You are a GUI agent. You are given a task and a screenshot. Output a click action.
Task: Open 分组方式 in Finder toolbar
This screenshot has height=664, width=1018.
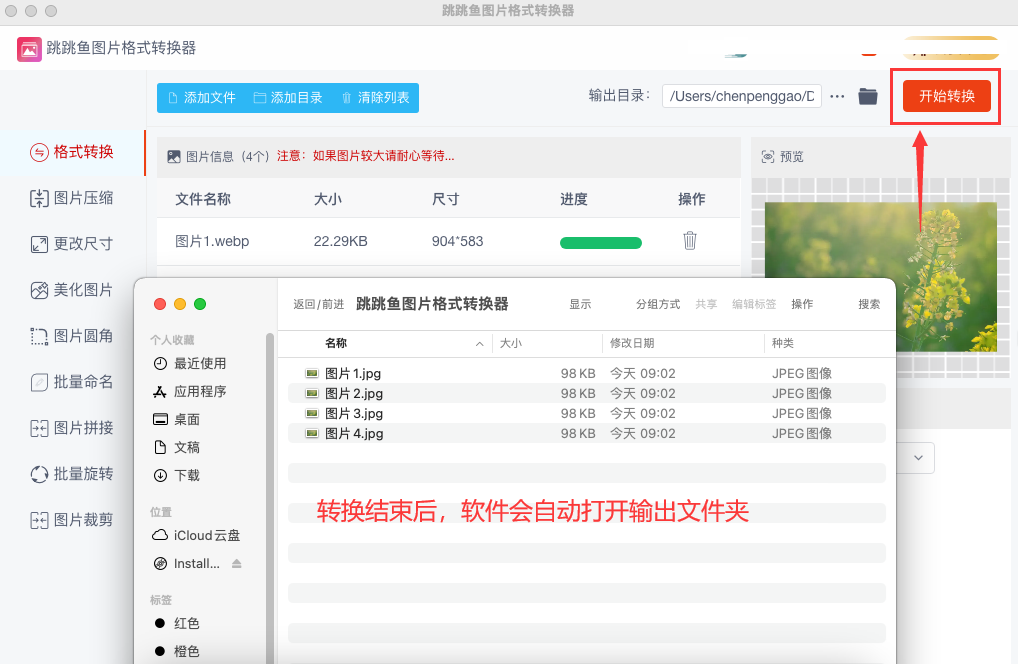pyautogui.click(x=658, y=304)
